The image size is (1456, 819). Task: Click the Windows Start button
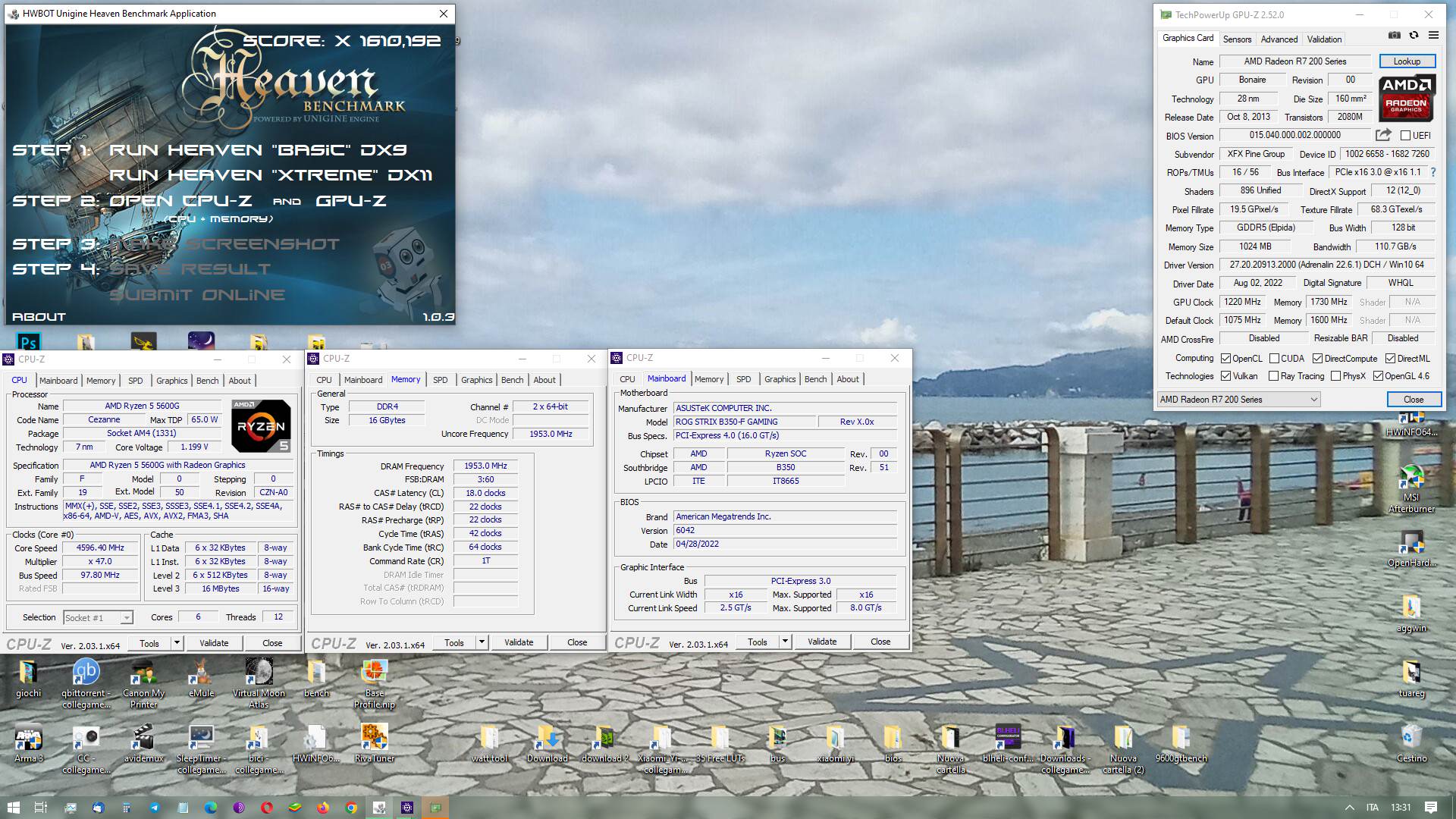[x=13, y=808]
